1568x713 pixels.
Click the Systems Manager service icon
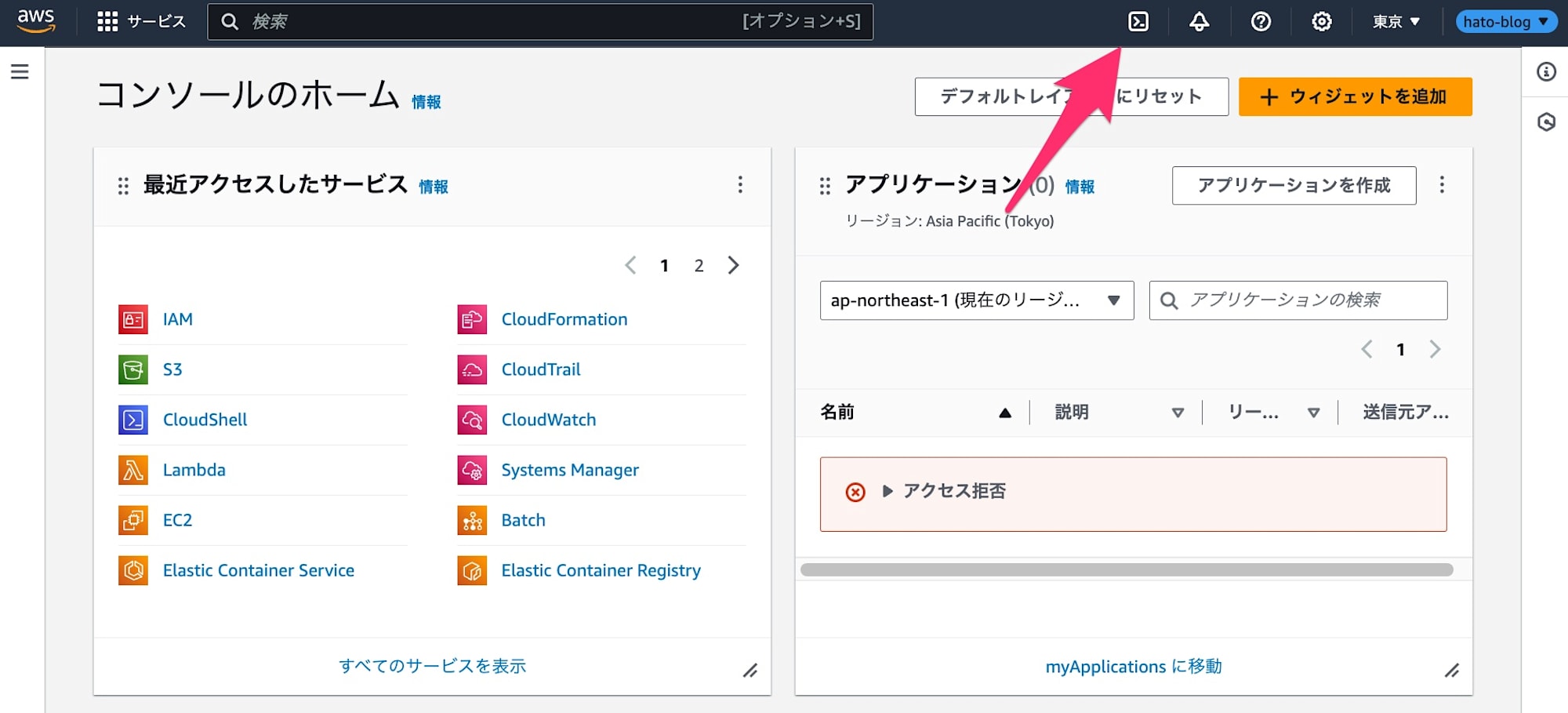(472, 470)
